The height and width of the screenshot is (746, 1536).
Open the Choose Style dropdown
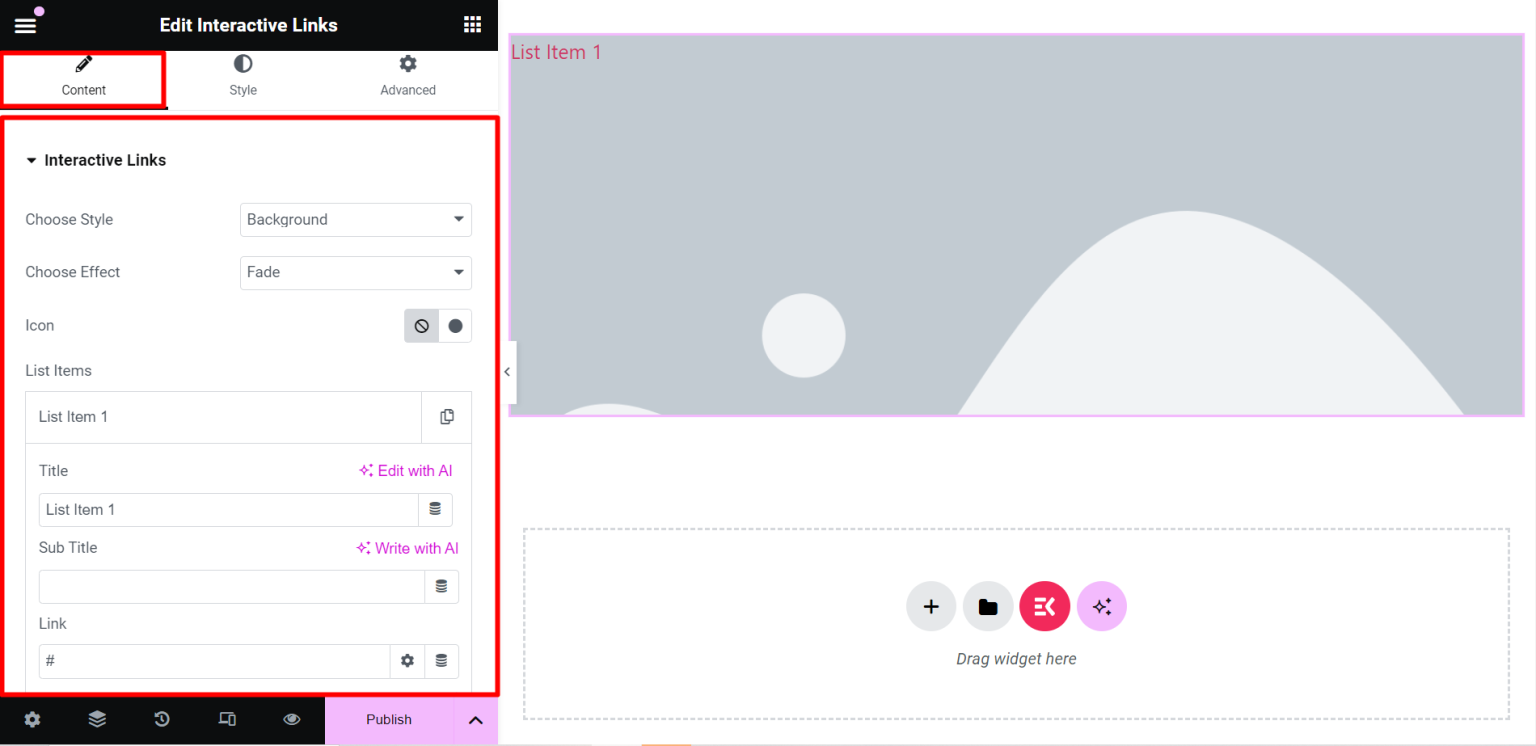pyautogui.click(x=355, y=219)
